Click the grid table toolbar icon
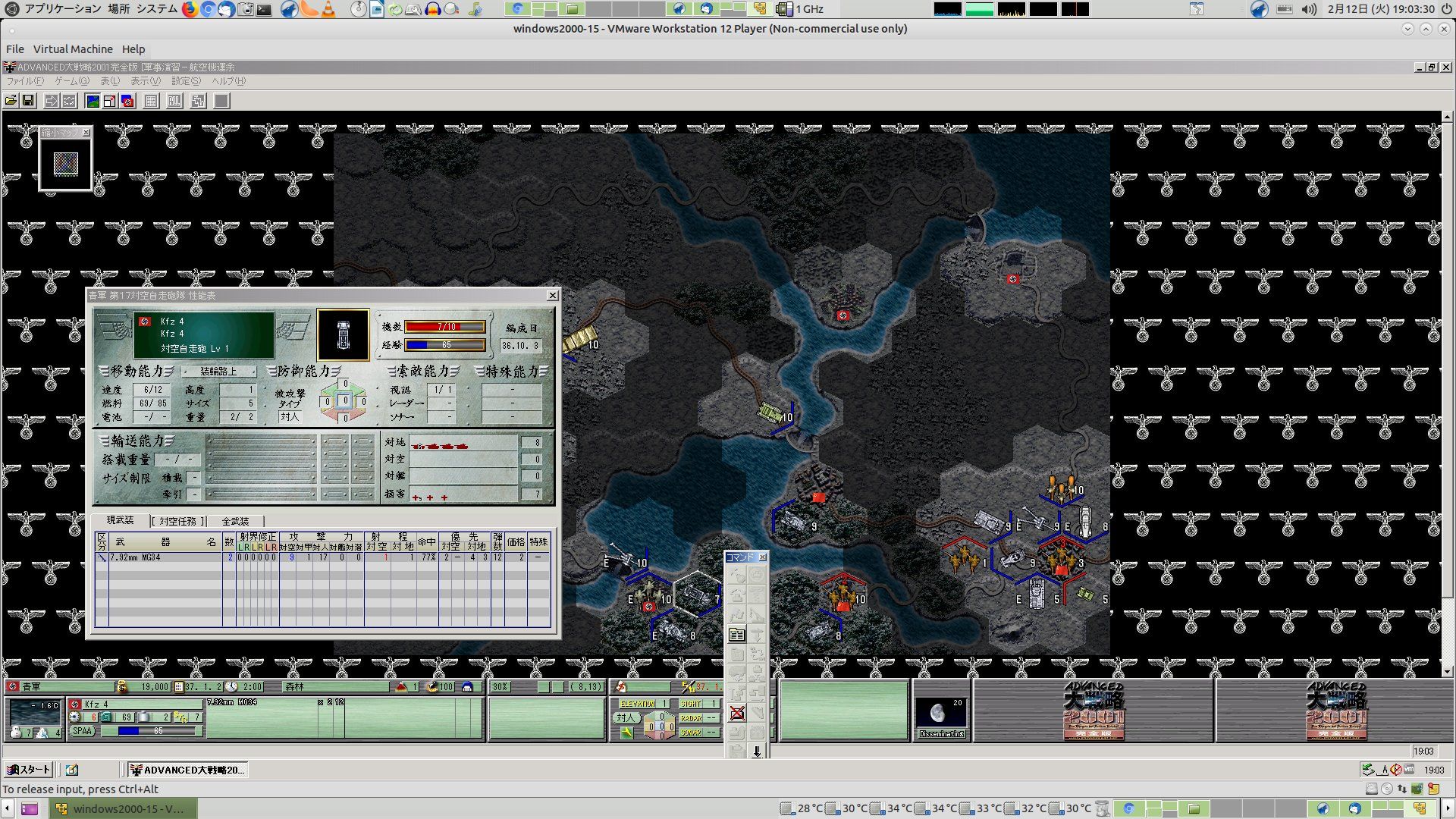Viewport: 1456px width, 819px height. (151, 101)
